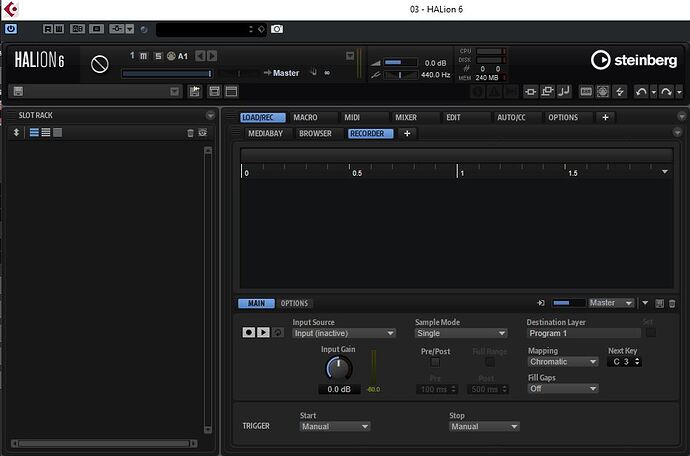Image resolution: width=690 pixels, height=456 pixels.
Task: Switch to the MIXER tab
Action: (x=406, y=118)
